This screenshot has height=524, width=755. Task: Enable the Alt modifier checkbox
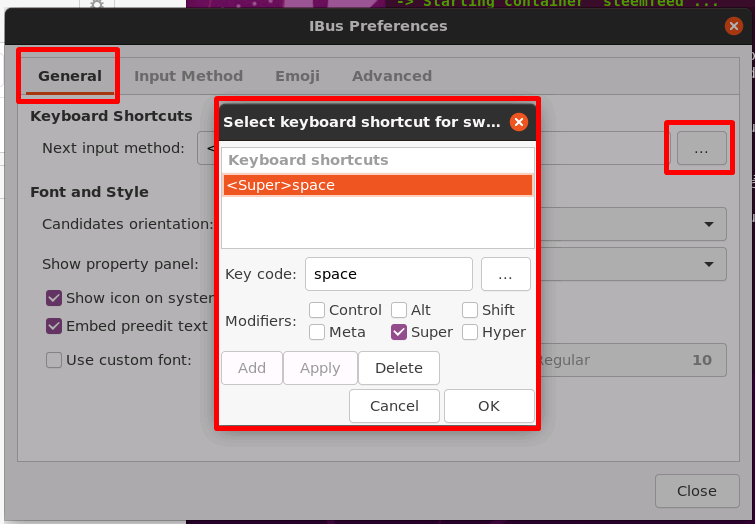pyautogui.click(x=399, y=310)
